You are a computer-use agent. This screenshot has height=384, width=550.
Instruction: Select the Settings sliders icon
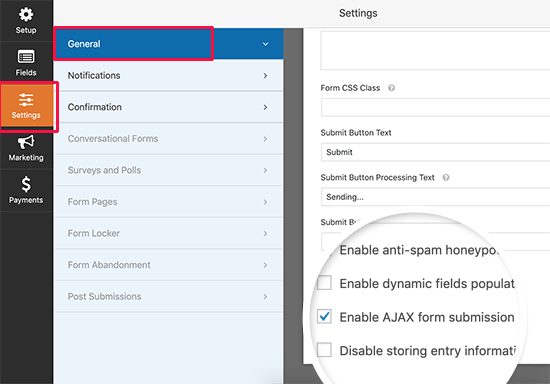pos(26,100)
